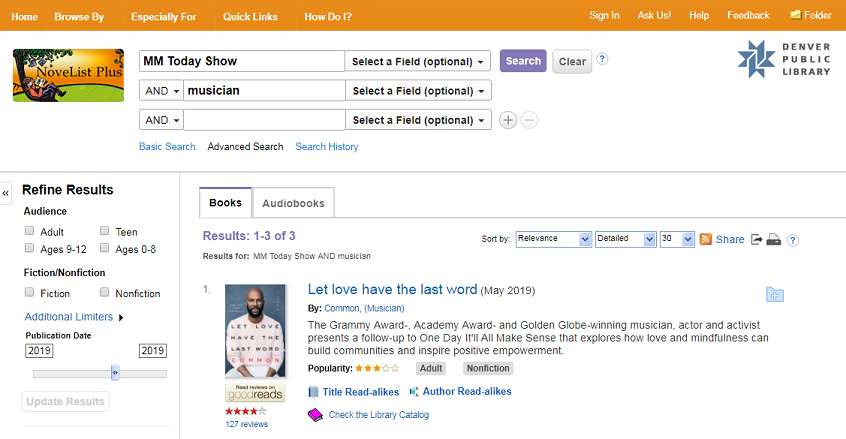The height and width of the screenshot is (439, 846).
Task: Enable the Teen audience filter
Action: 105,232
